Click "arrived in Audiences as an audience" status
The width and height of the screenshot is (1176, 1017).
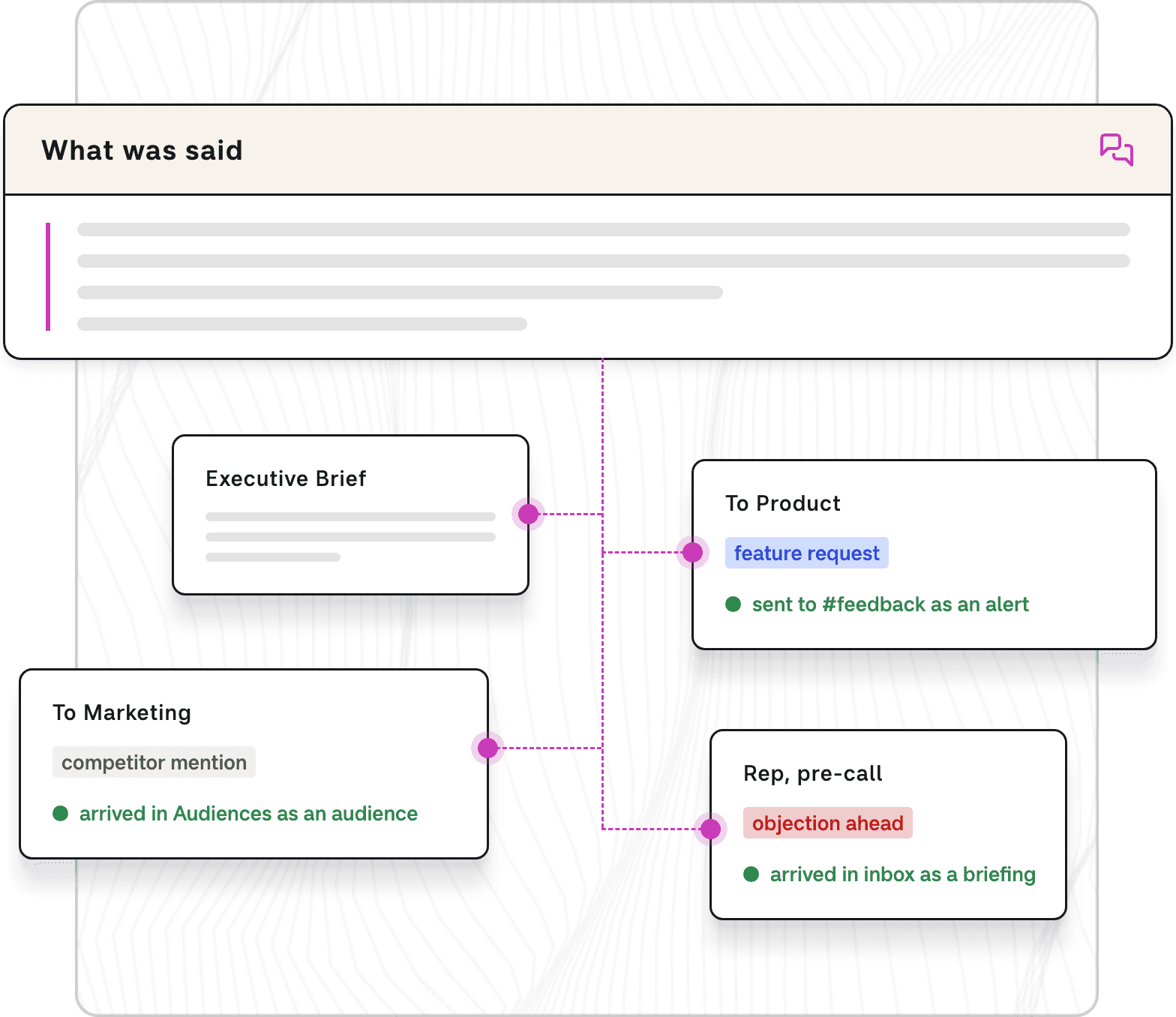tap(248, 814)
